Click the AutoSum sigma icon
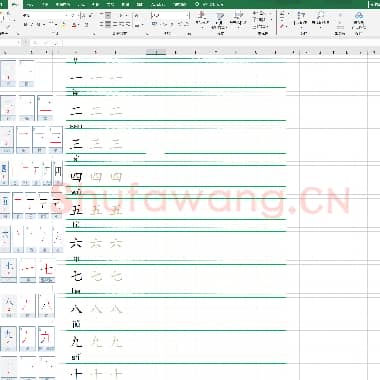 click(x=282, y=15)
